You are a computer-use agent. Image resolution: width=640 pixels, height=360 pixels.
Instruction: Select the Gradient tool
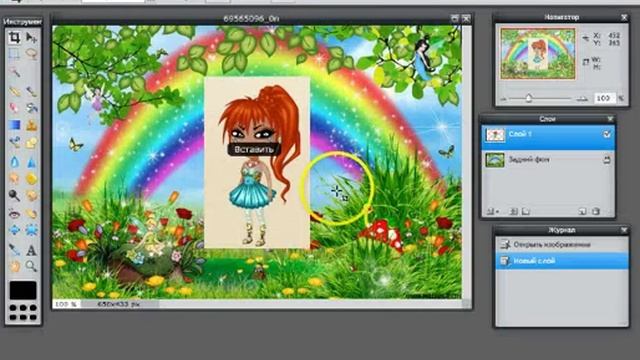coord(14,125)
